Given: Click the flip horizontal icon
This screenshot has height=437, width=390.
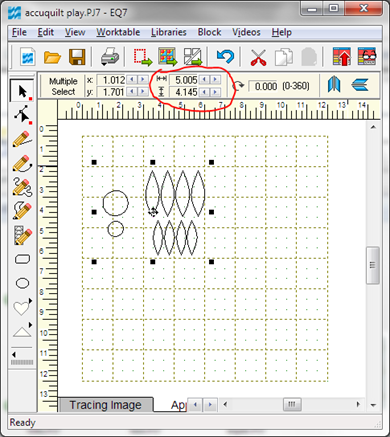Looking at the screenshot, I should [x=334, y=85].
